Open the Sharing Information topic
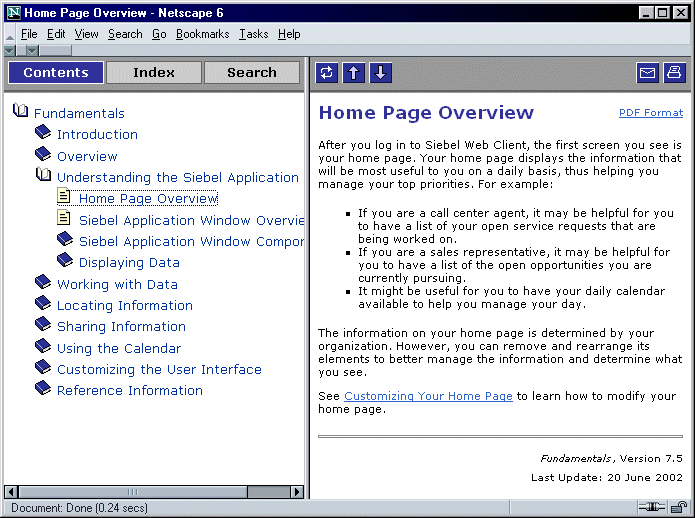 [121, 327]
